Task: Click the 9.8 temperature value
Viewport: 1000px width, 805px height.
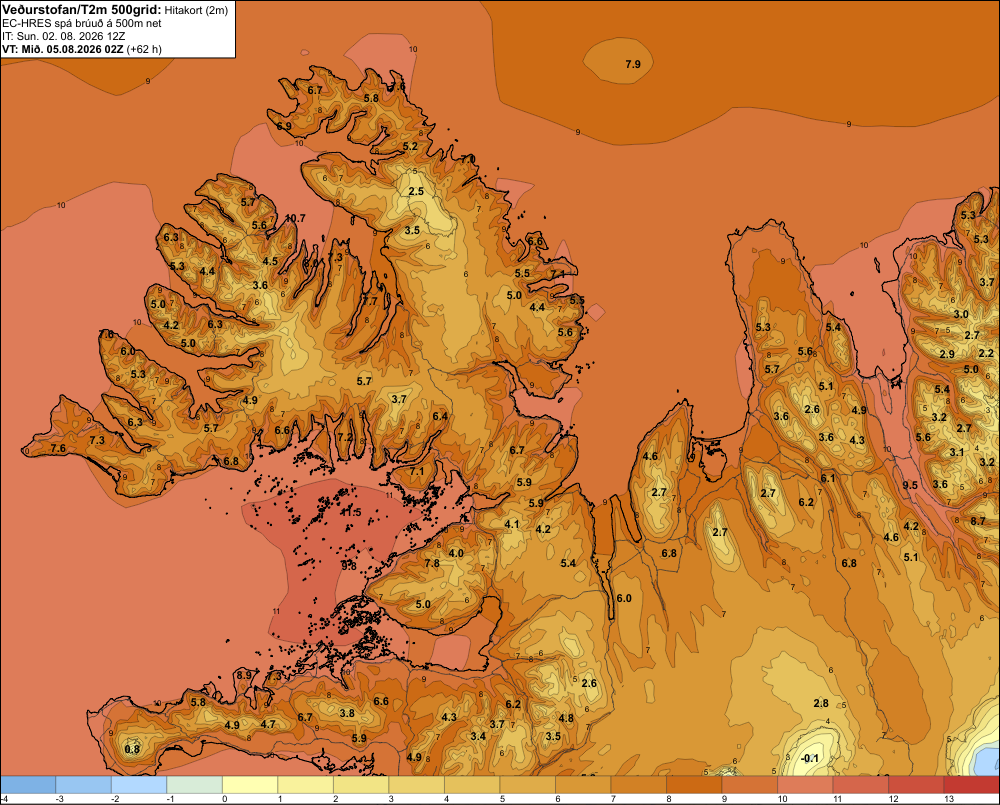Action: pyautogui.click(x=349, y=566)
